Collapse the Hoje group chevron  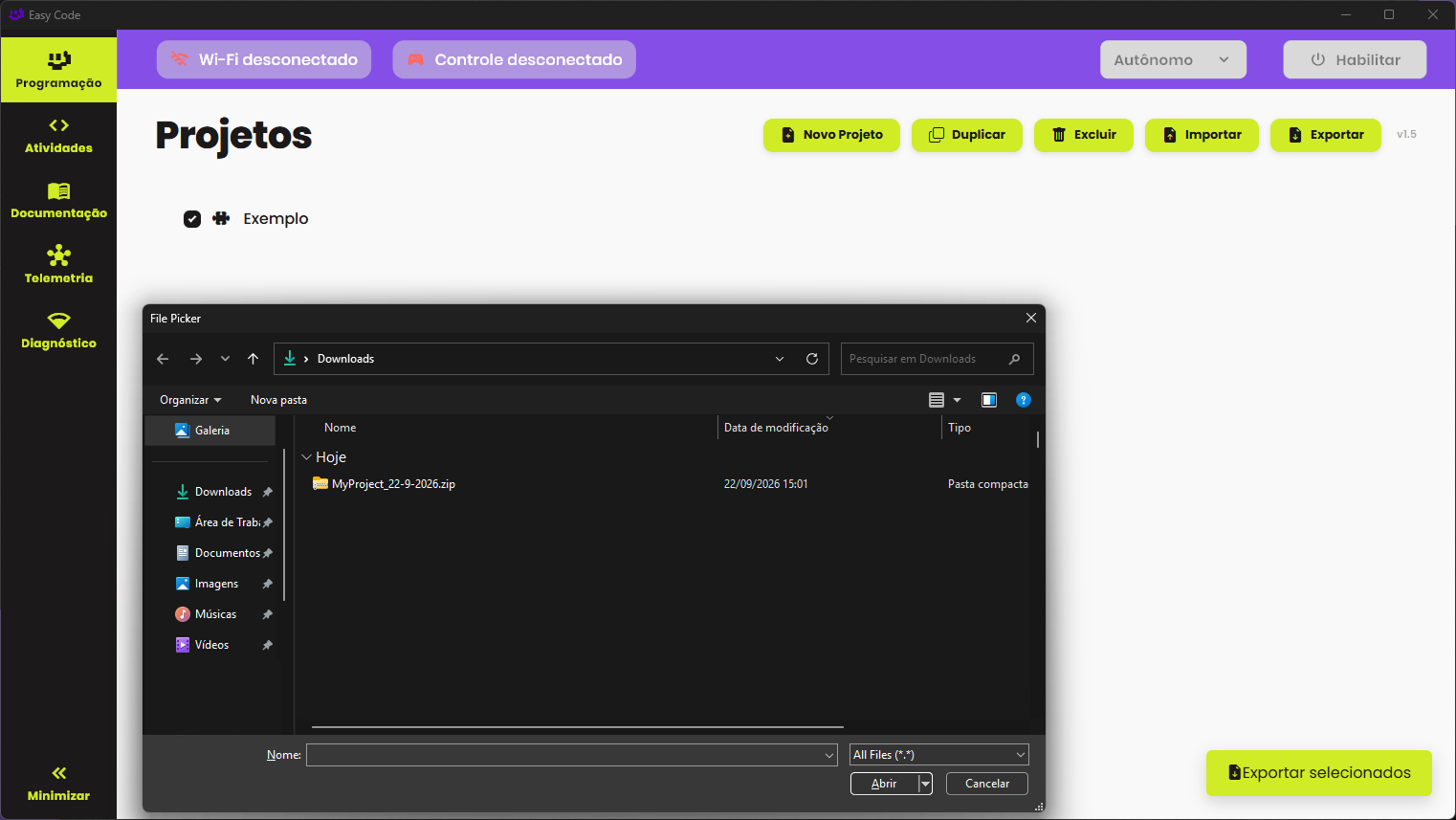tap(307, 457)
